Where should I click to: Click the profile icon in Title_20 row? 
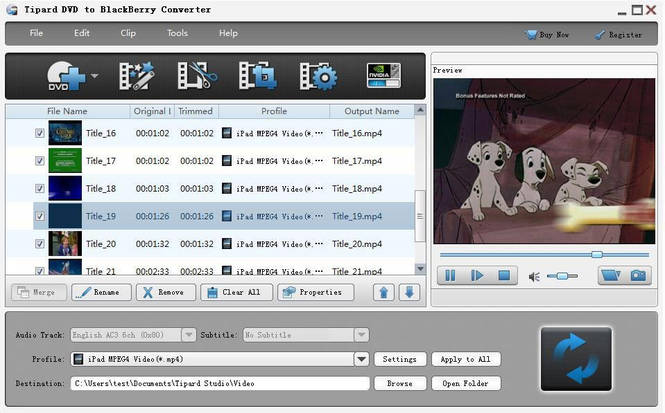(227, 244)
